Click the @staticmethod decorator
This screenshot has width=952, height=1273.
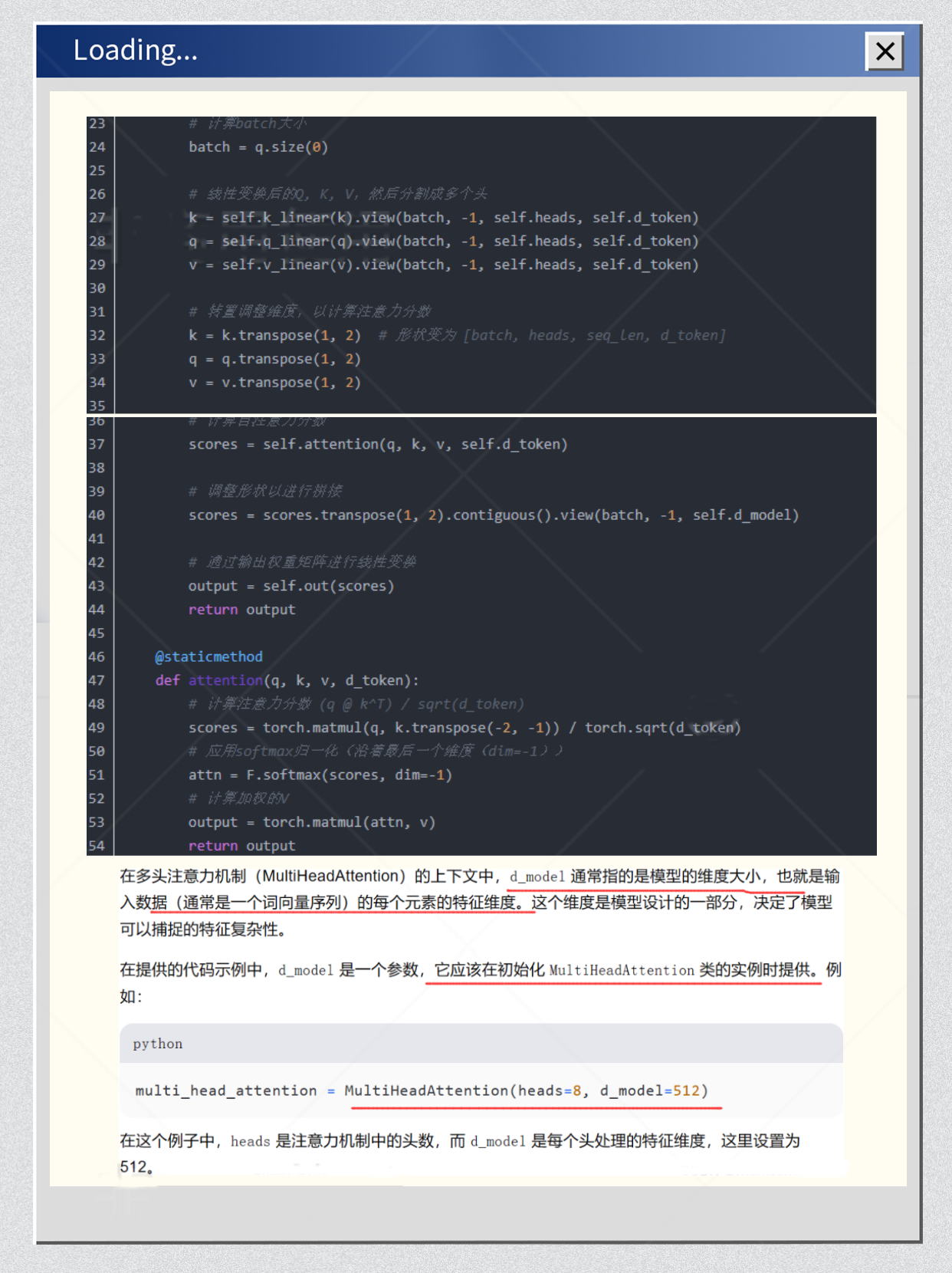(x=208, y=656)
